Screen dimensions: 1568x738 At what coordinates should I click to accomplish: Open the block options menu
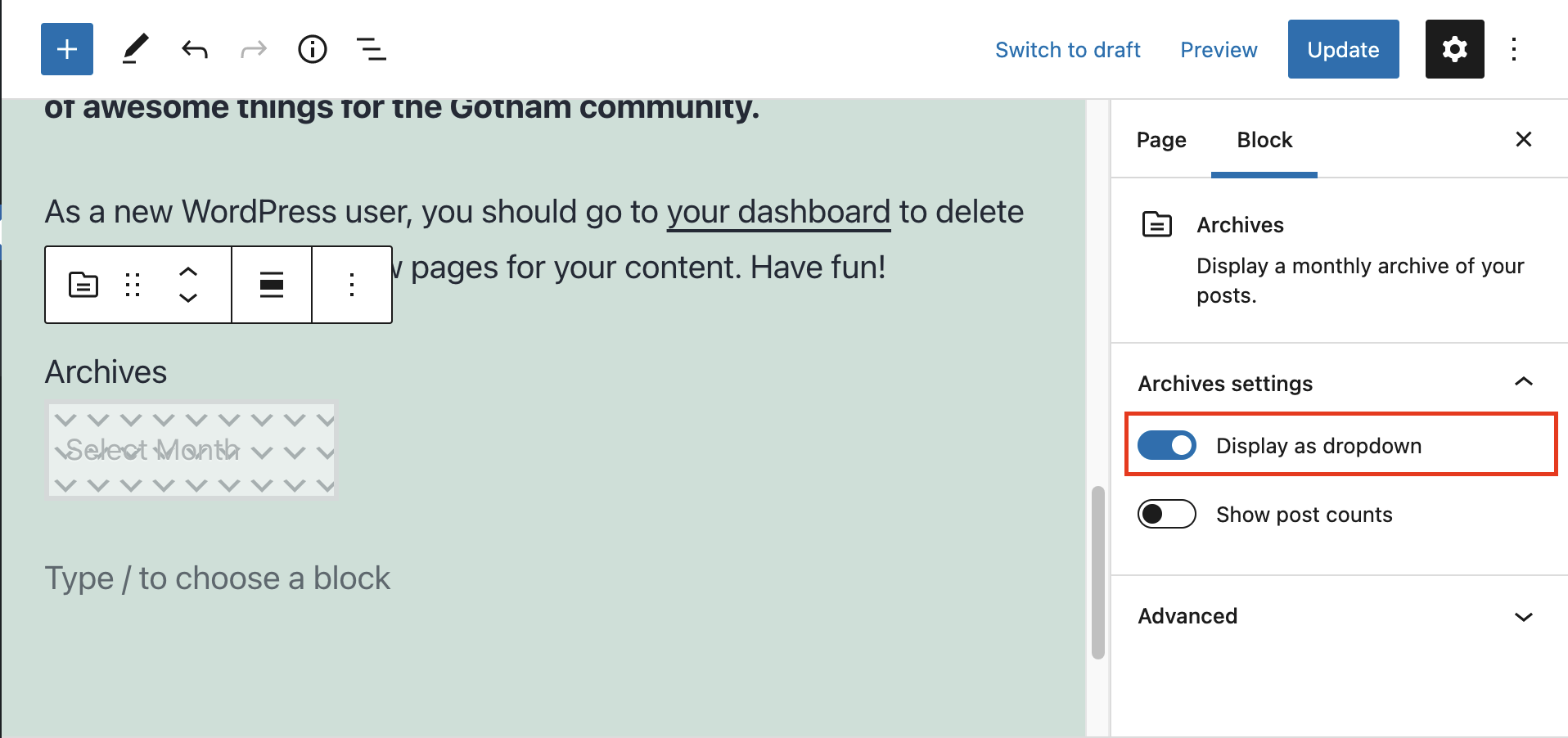point(351,285)
